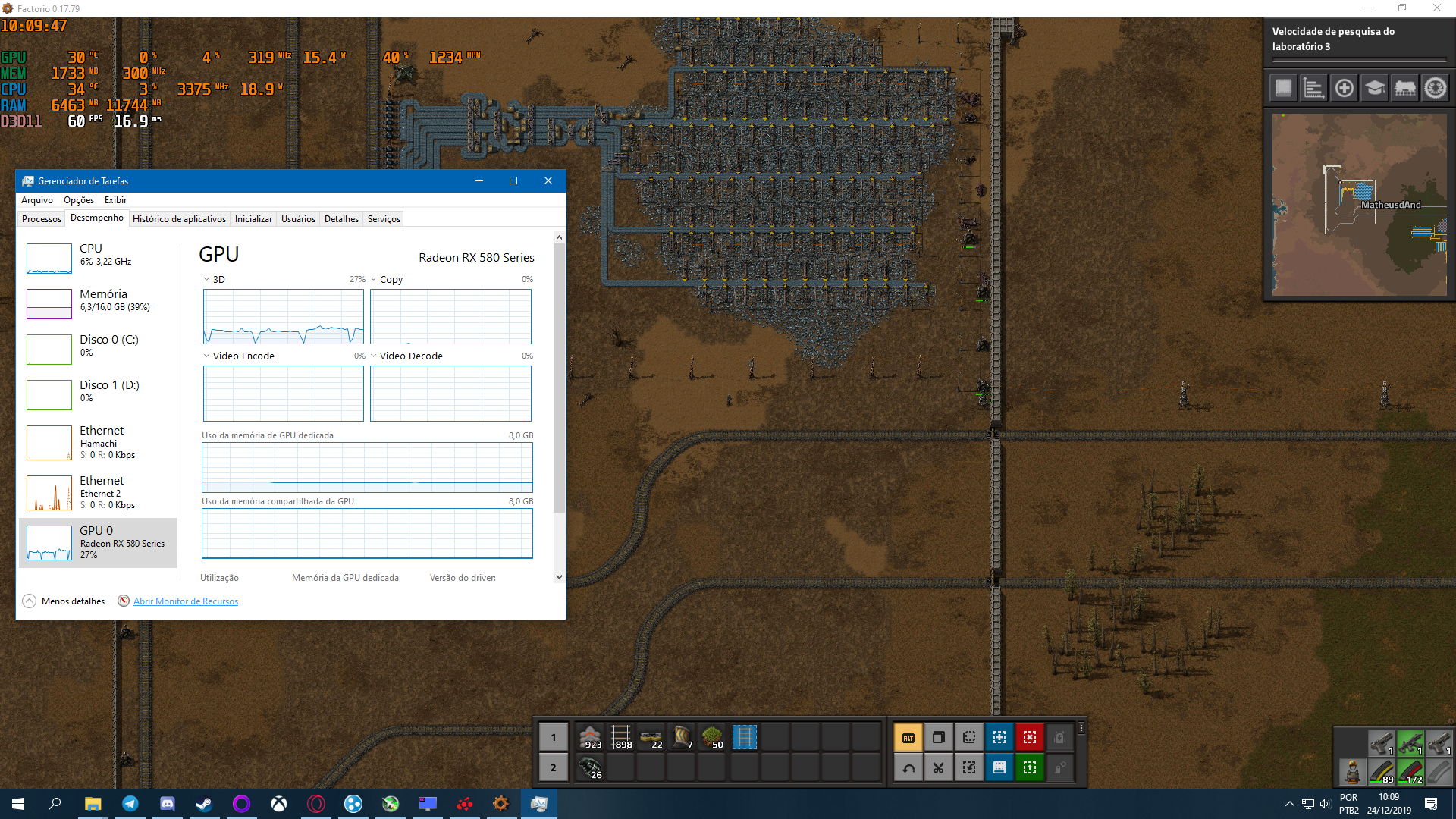Select the submachine gun weapon slot
This screenshot has height=819, width=1456.
pyautogui.click(x=1410, y=742)
